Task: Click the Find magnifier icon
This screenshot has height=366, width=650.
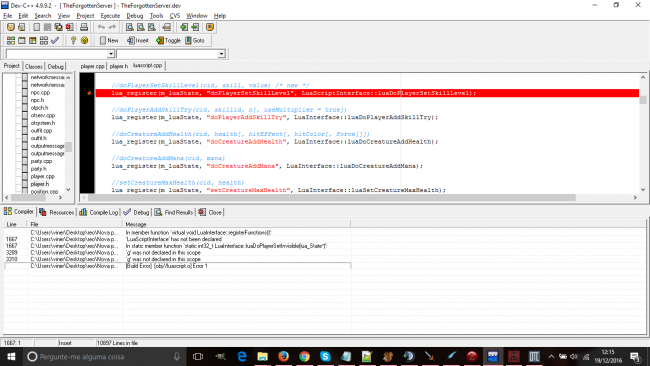Action: [130, 27]
